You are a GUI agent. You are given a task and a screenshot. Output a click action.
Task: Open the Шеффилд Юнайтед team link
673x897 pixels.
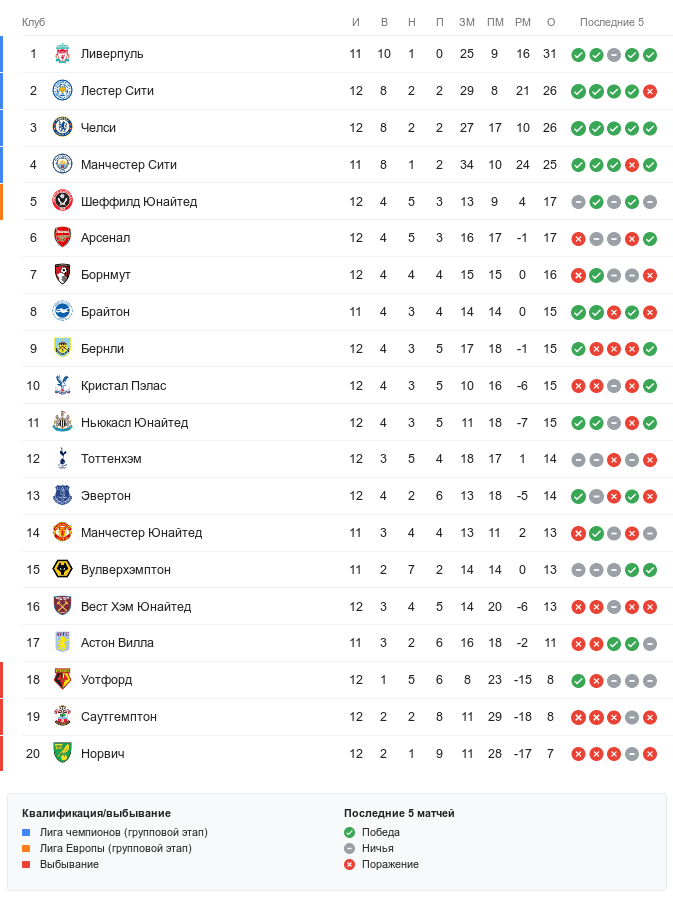[x=138, y=202]
